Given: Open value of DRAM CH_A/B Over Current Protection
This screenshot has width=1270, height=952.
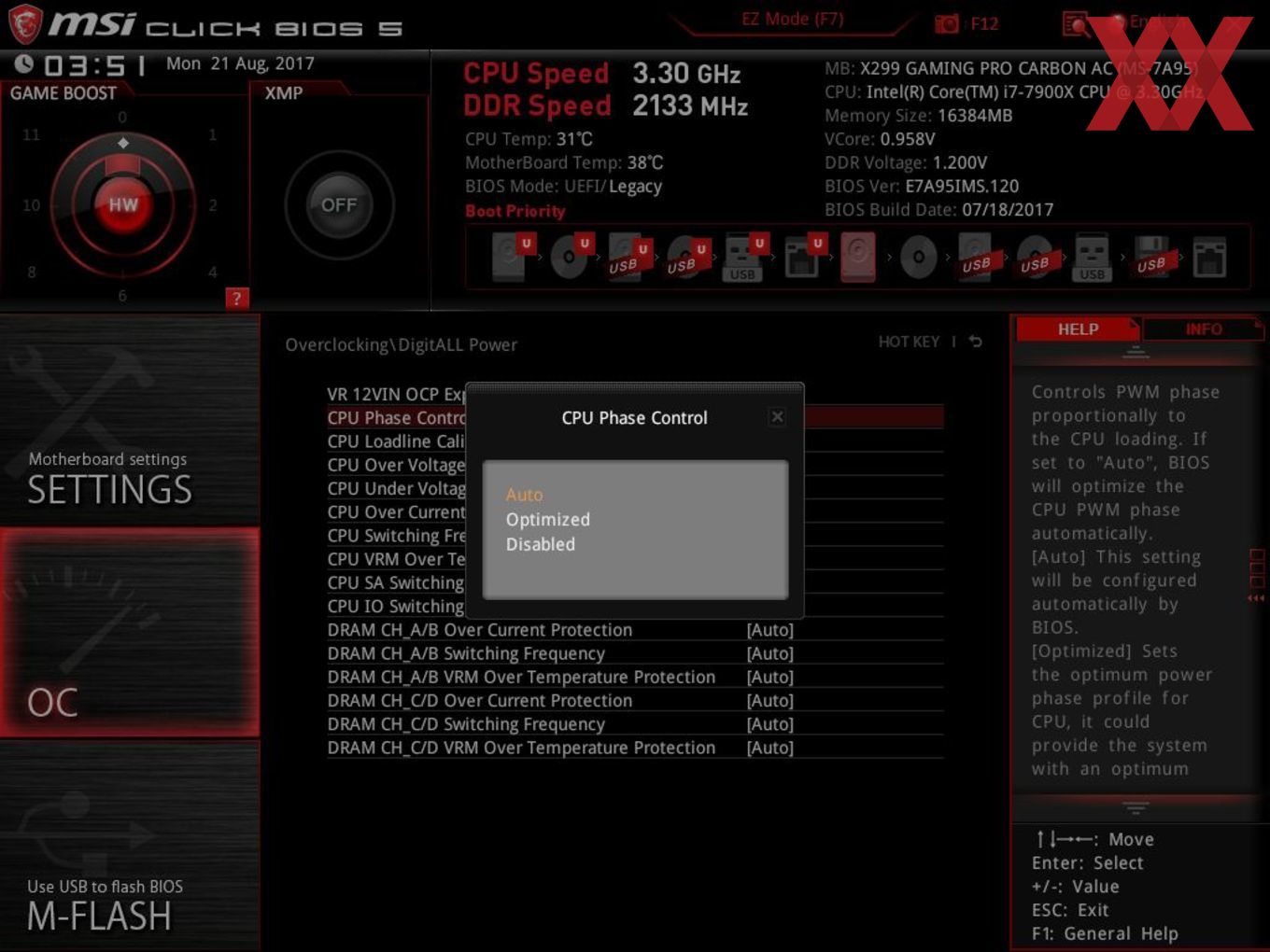Looking at the screenshot, I should pyautogui.click(x=769, y=630).
